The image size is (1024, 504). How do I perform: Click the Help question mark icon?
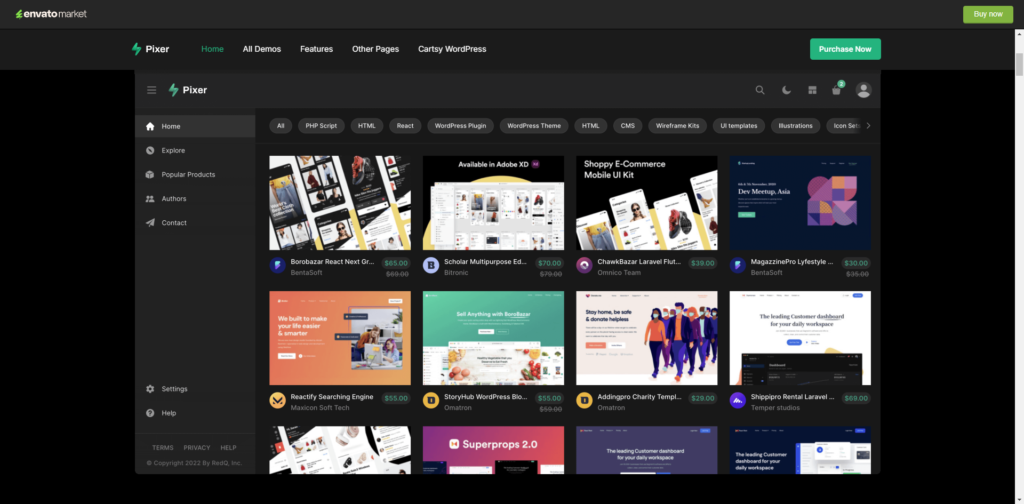point(150,413)
